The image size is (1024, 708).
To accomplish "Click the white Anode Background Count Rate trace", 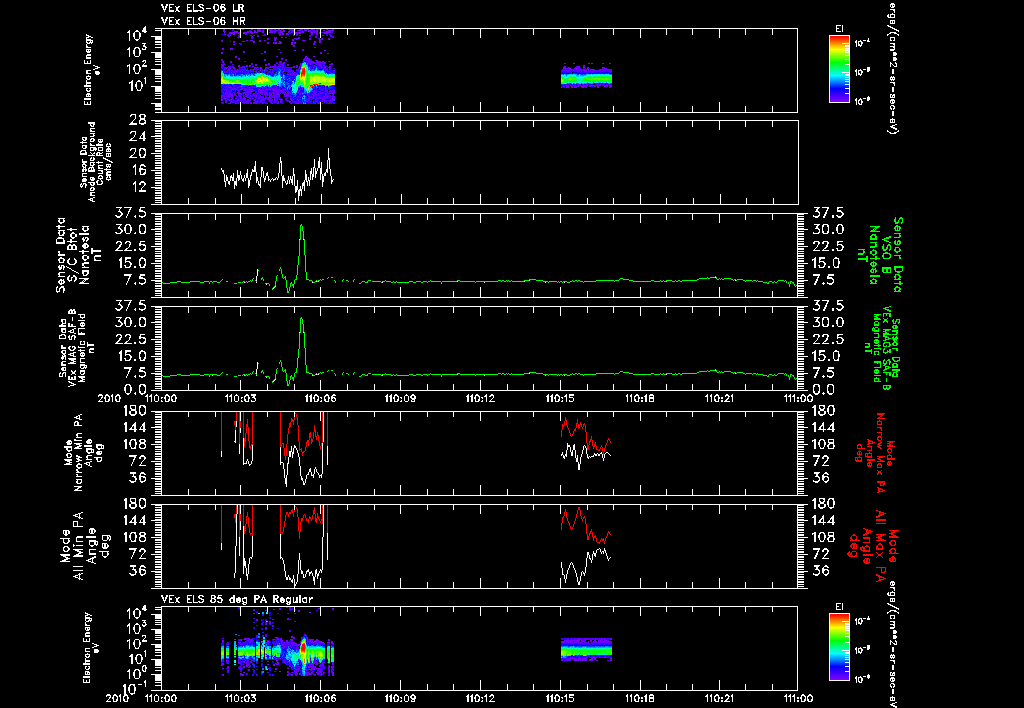I will point(278,174).
